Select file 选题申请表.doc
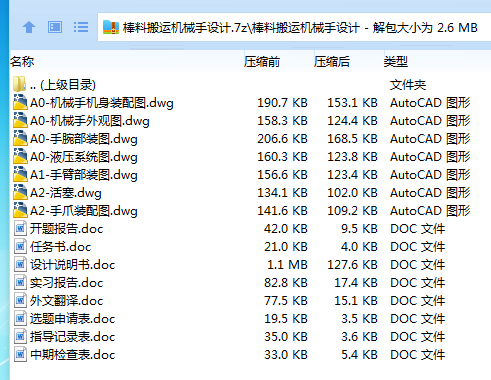491x380 pixels. (73, 319)
